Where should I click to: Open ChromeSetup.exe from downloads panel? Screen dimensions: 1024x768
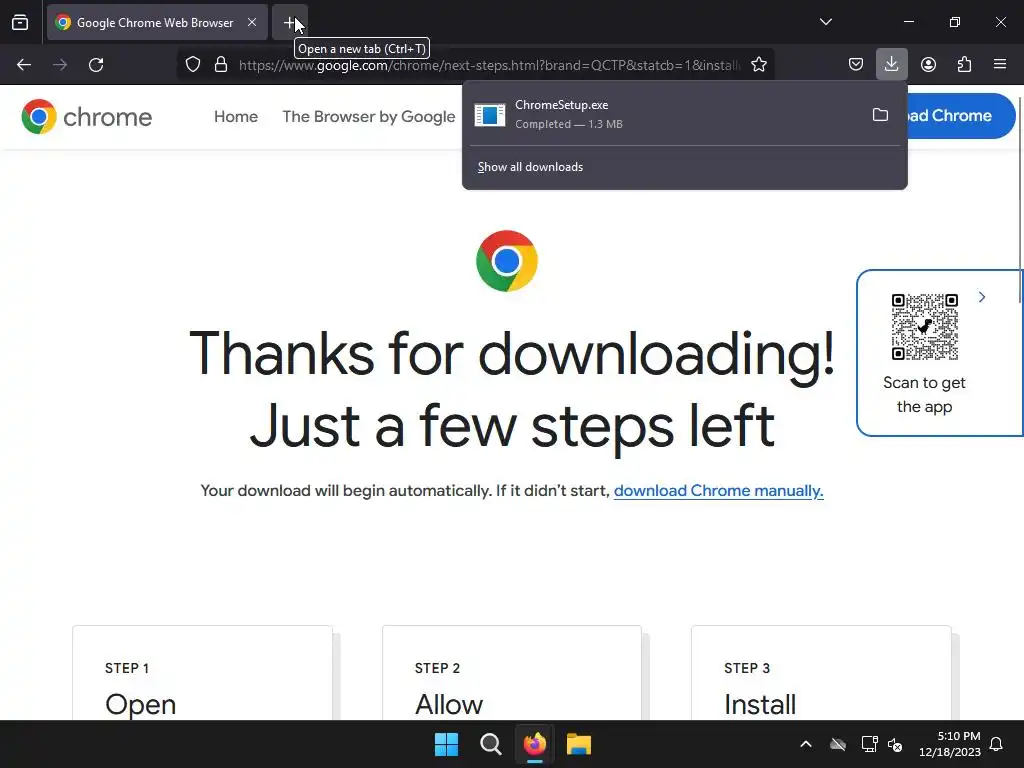(663, 114)
